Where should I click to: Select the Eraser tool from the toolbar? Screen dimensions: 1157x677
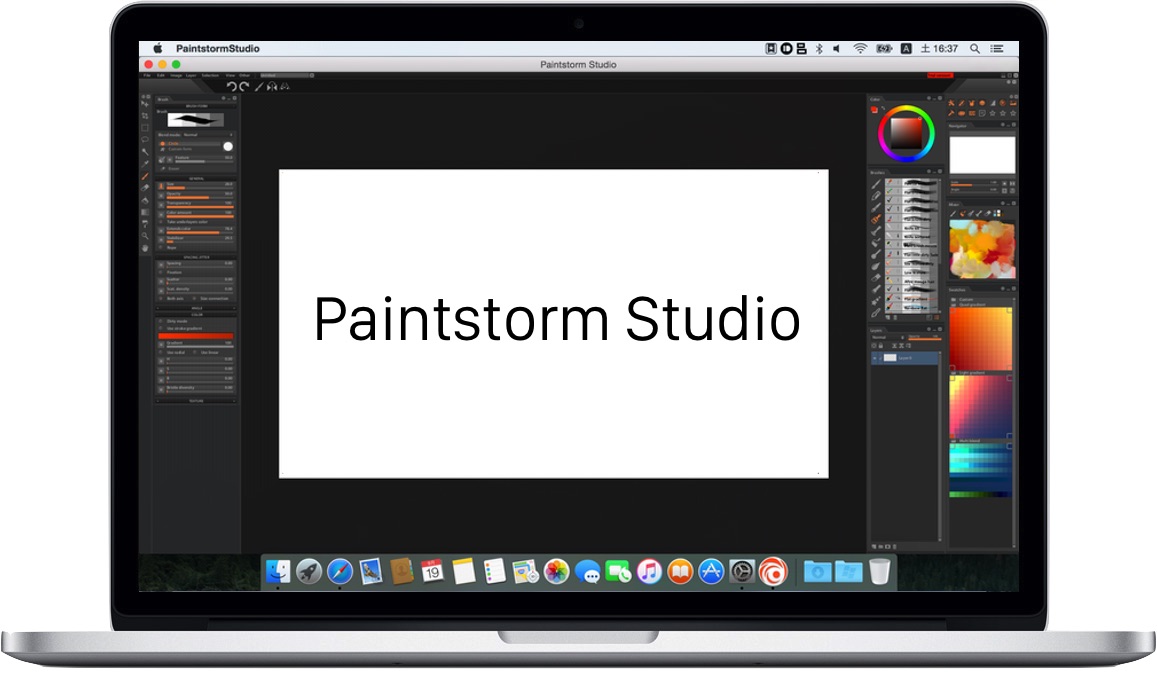pyautogui.click(x=145, y=185)
